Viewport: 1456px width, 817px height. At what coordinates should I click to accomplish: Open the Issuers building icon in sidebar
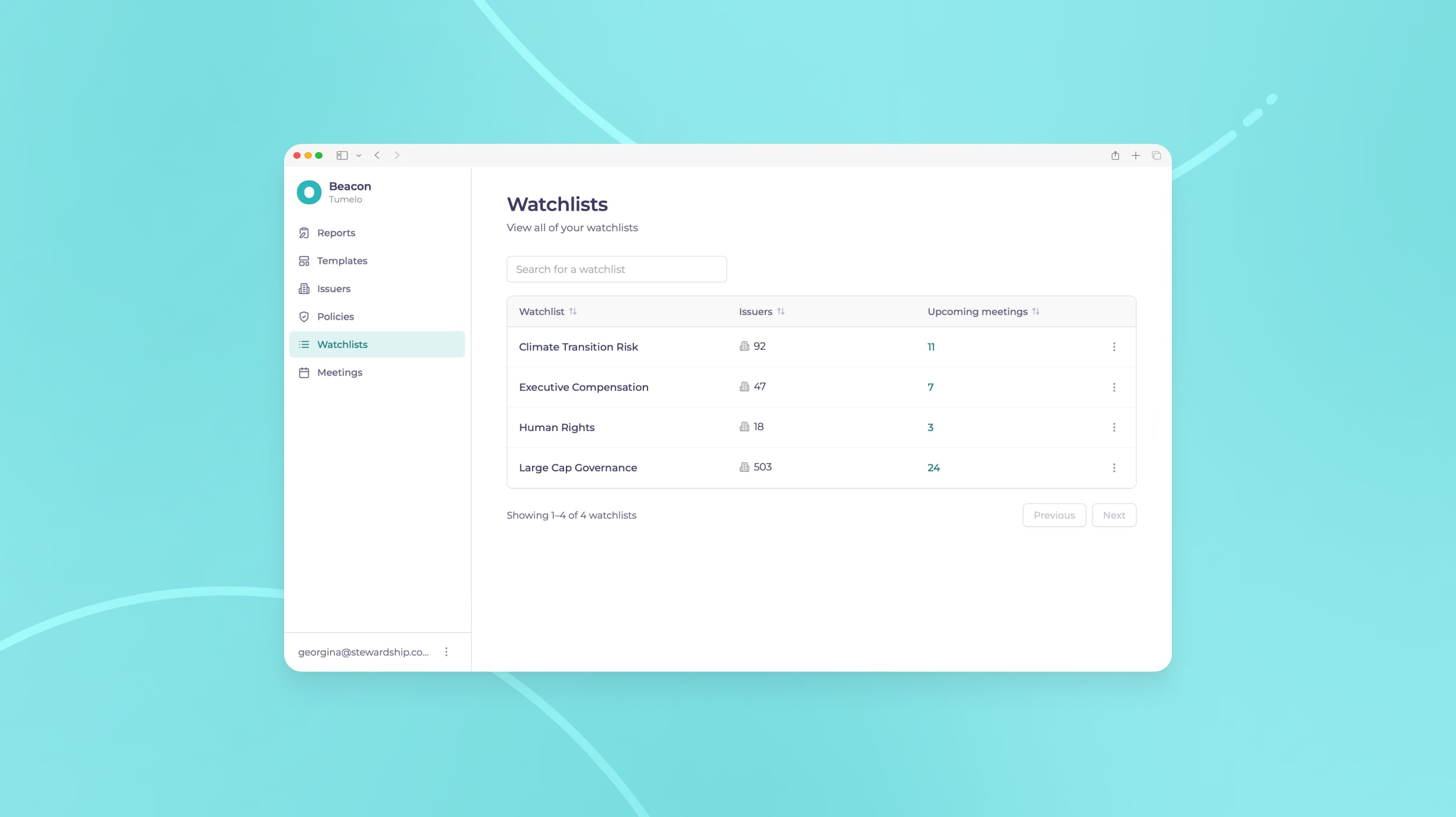pyautogui.click(x=304, y=288)
